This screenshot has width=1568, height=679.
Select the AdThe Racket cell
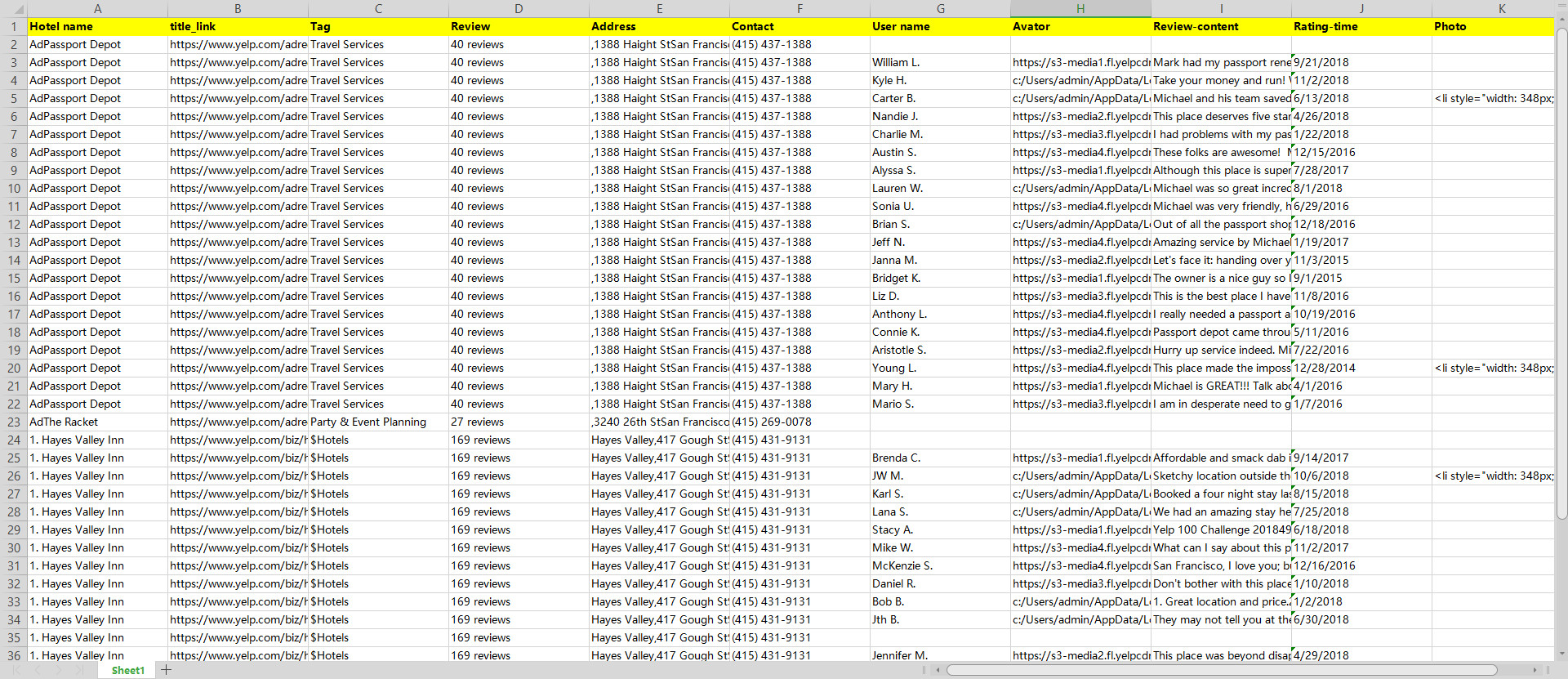(x=97, y=422)
